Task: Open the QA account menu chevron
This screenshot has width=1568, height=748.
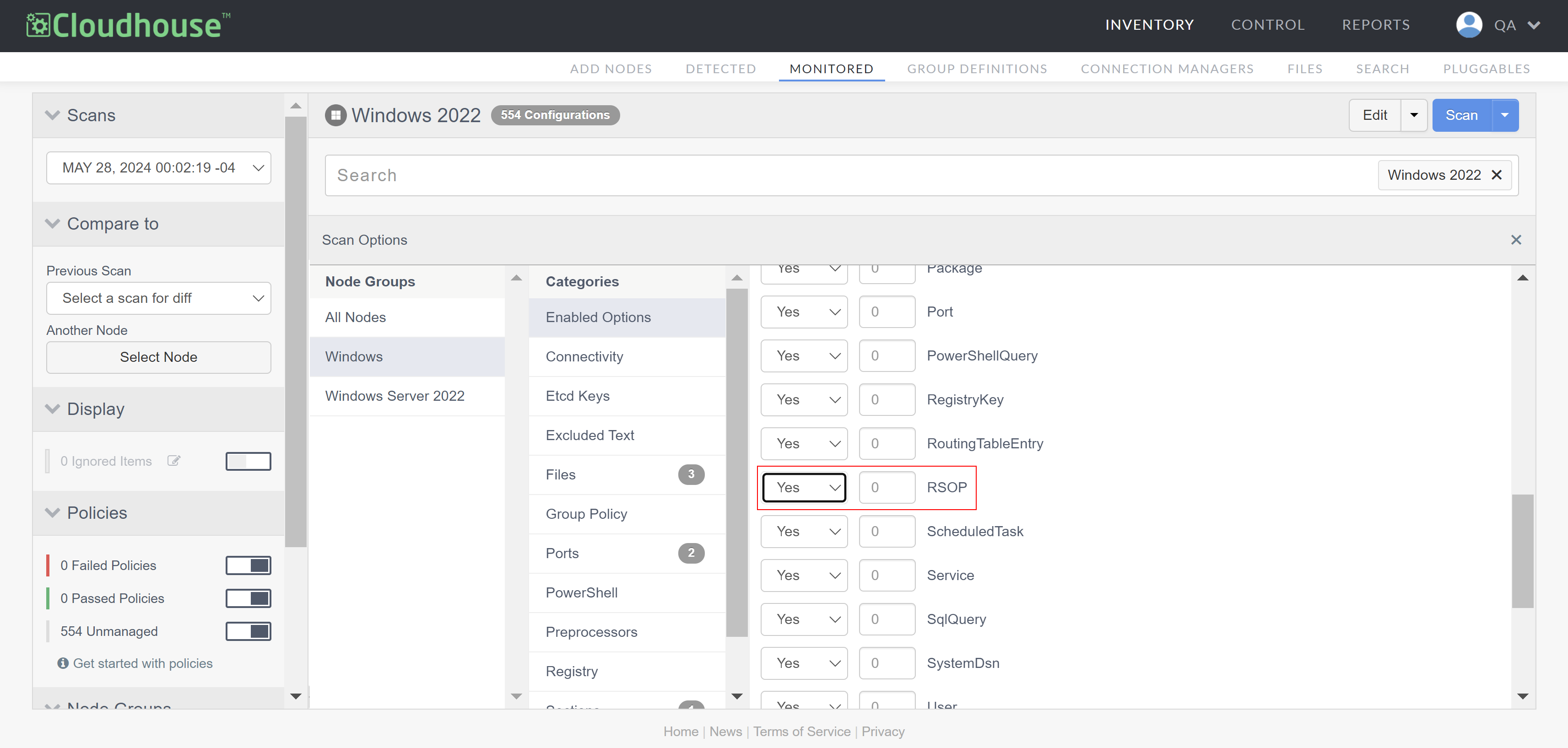Action: click(x=1533, y=26)
